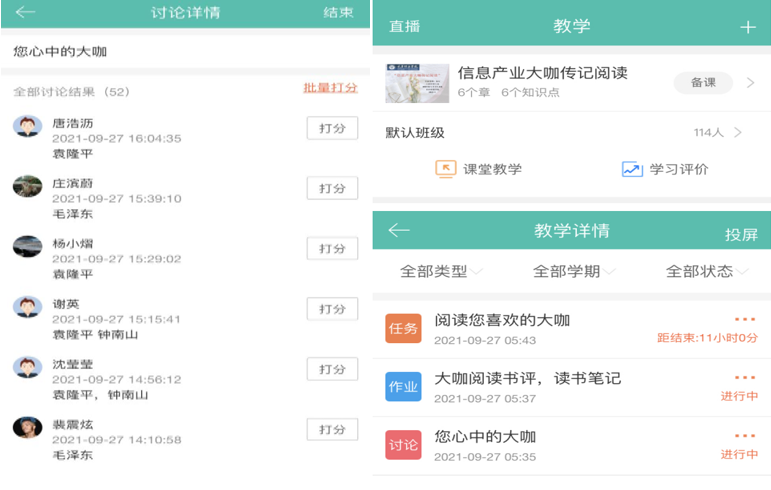Open 学习评价 chart icon entry
The width and height of the screenshot is (771, 490).
[631, 169]
